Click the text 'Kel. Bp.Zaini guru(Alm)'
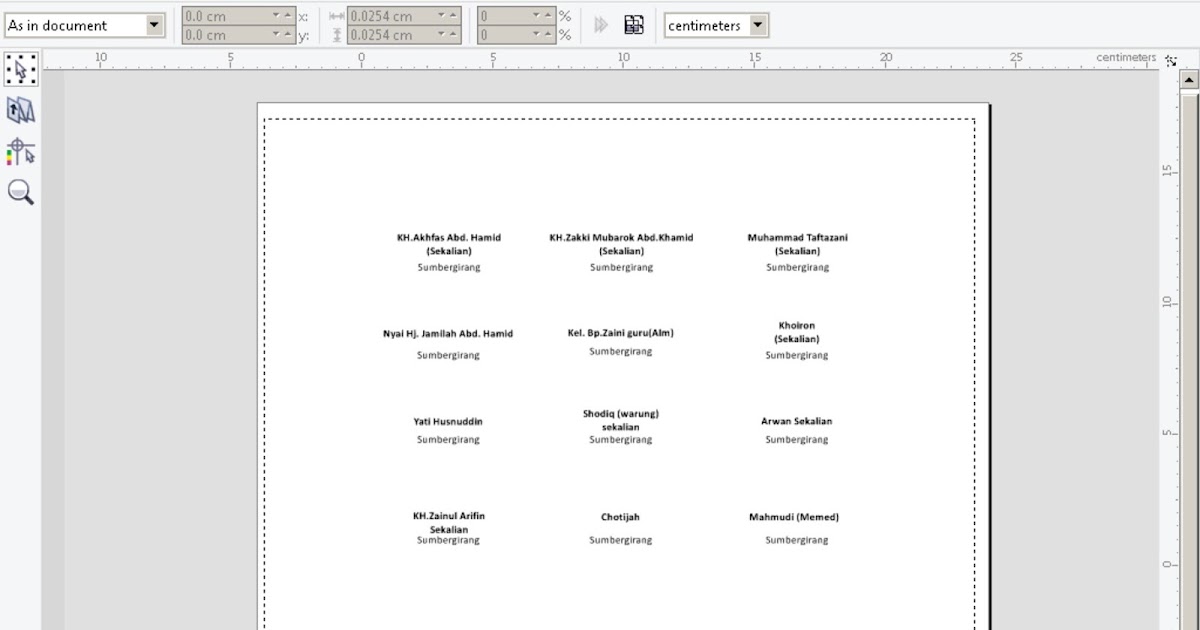Image resolution: width=1200 pixels, height=630 pixels. [x=621, y=333]
